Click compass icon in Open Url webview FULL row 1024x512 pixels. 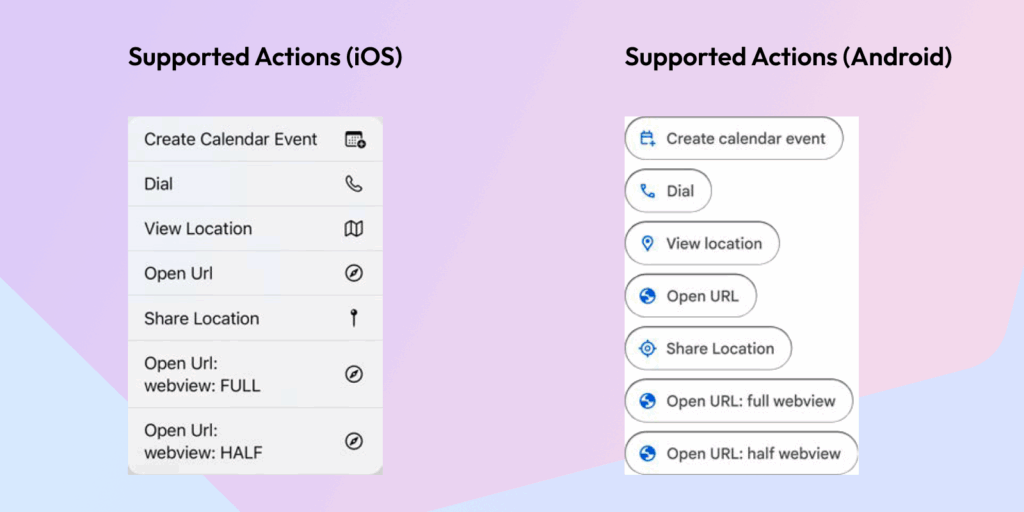pyautogui.click(x=354, y=374)
